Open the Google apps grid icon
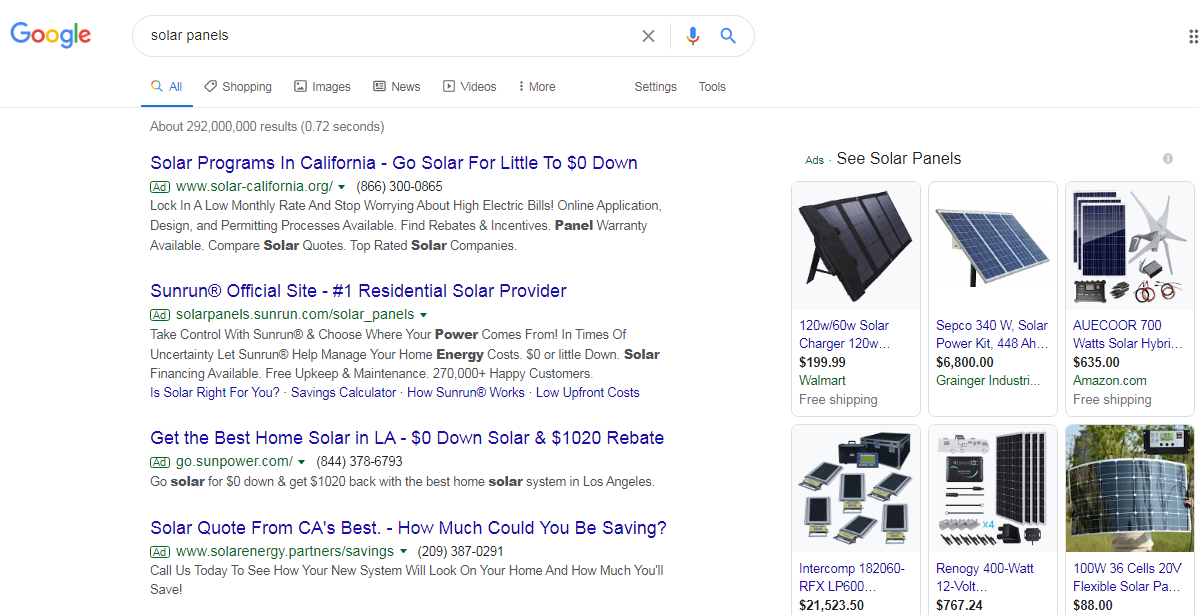 1193,36
